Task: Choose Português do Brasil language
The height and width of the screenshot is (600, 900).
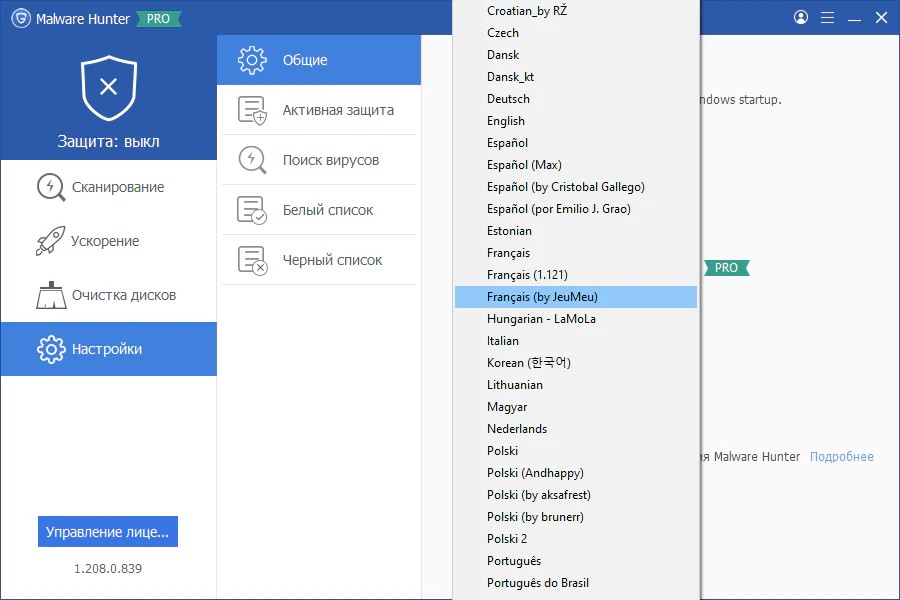Action: [x=537, y=583]
